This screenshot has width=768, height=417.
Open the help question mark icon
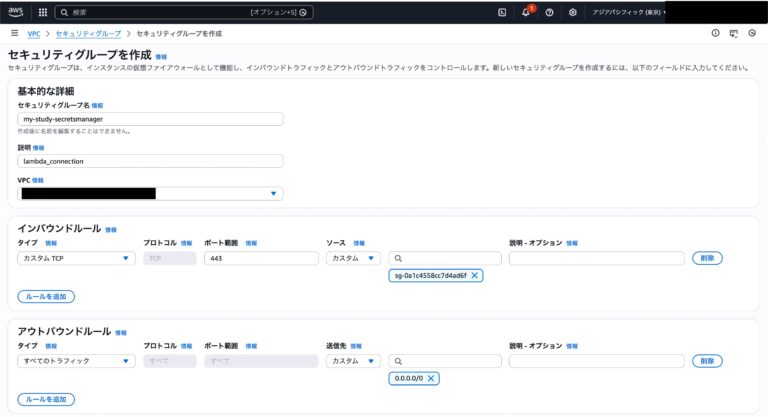pyautogui.click(x=549, y=12)
